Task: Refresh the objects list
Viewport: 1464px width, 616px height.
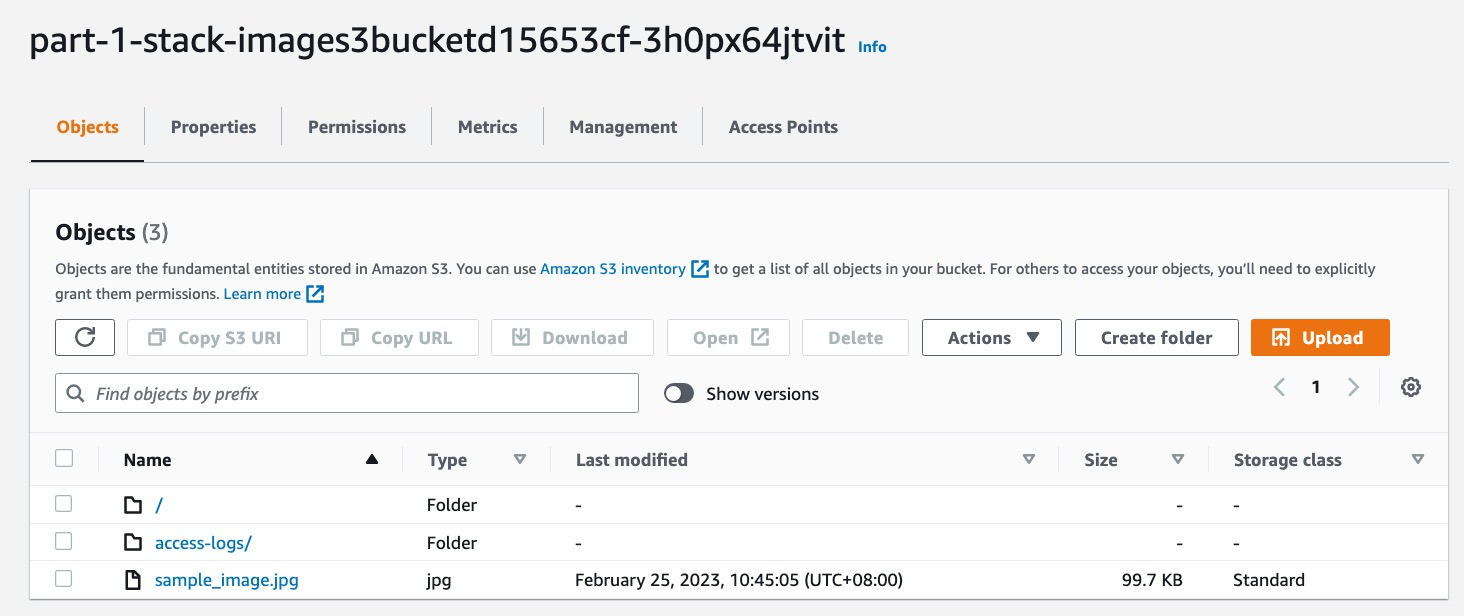Action: pos(85,338)
